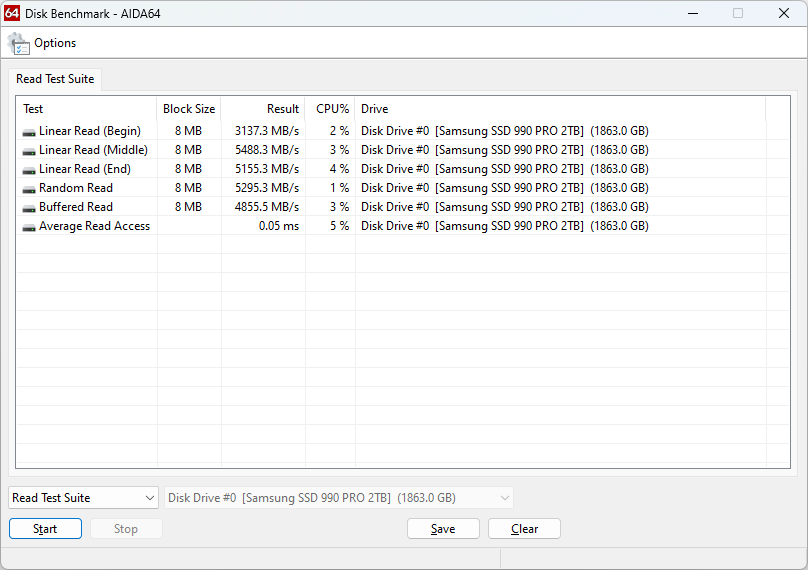The width and height of the screenshot is (808, 570).
Task: Click the Result column header
Action: point(263,109)
